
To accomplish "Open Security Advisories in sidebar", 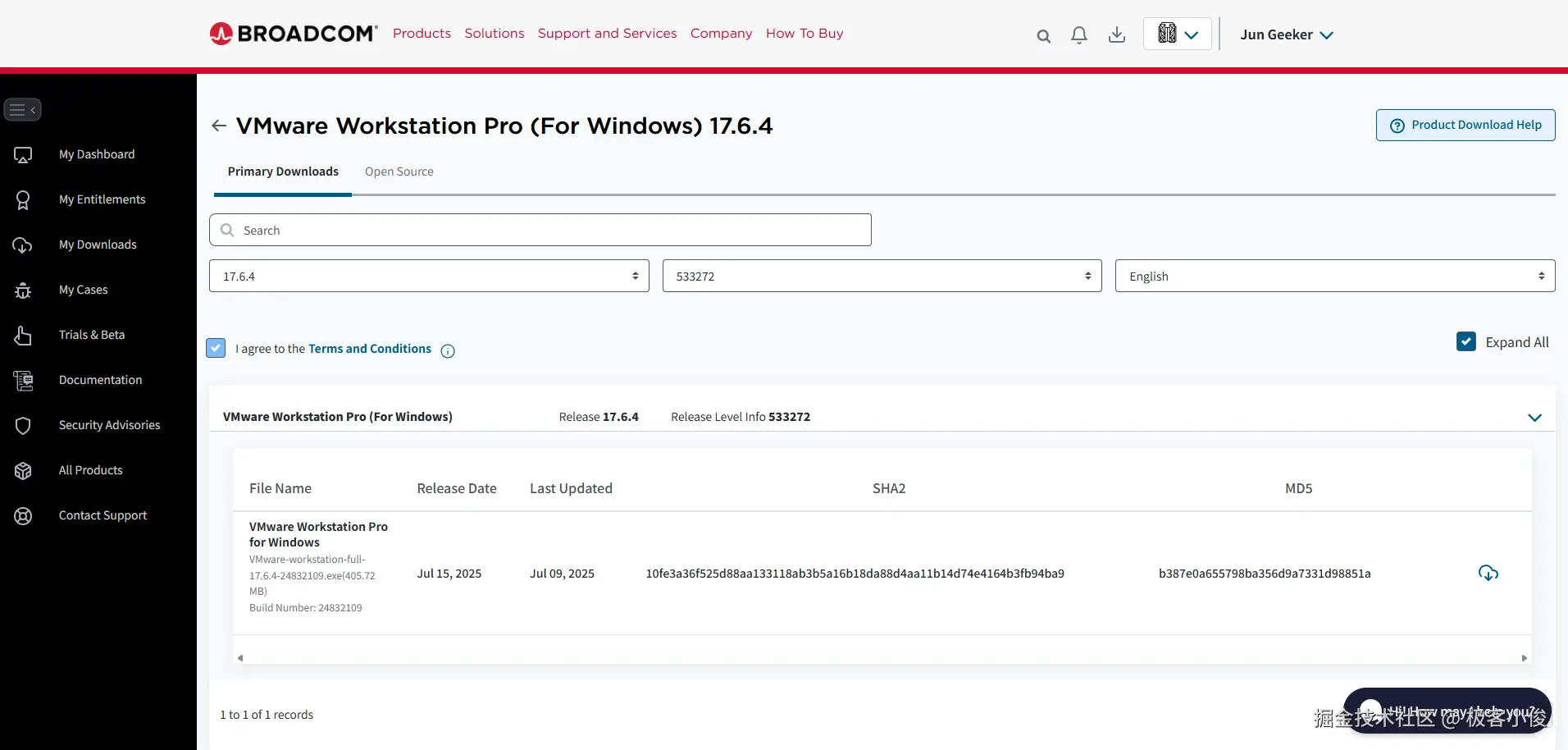I will [109, 425].
